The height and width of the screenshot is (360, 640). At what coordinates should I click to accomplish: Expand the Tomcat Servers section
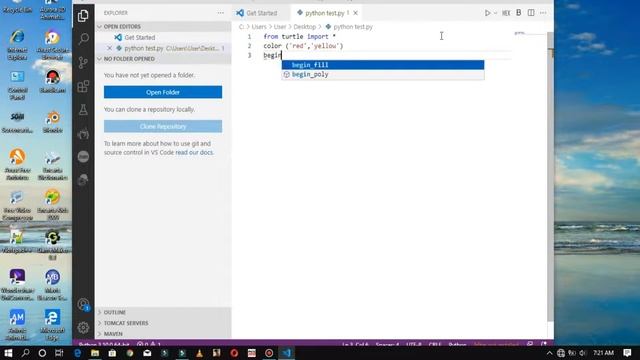coord(163,323)
